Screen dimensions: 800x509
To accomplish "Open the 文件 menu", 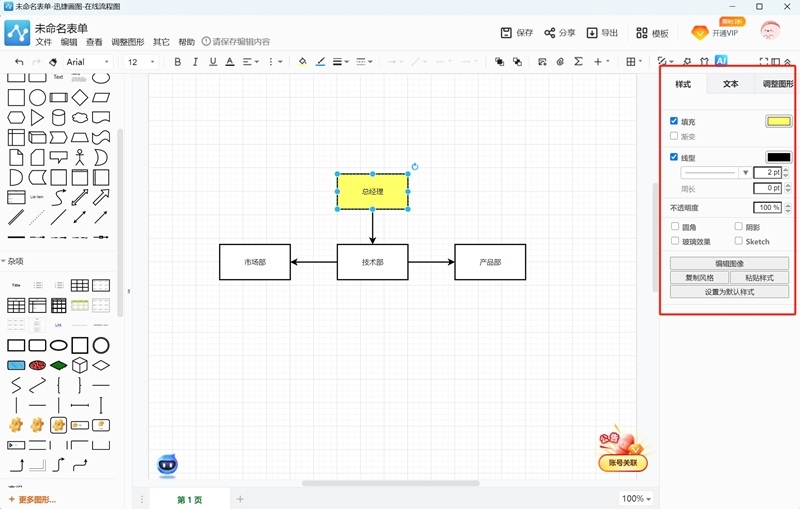I will tap(43, 42).
